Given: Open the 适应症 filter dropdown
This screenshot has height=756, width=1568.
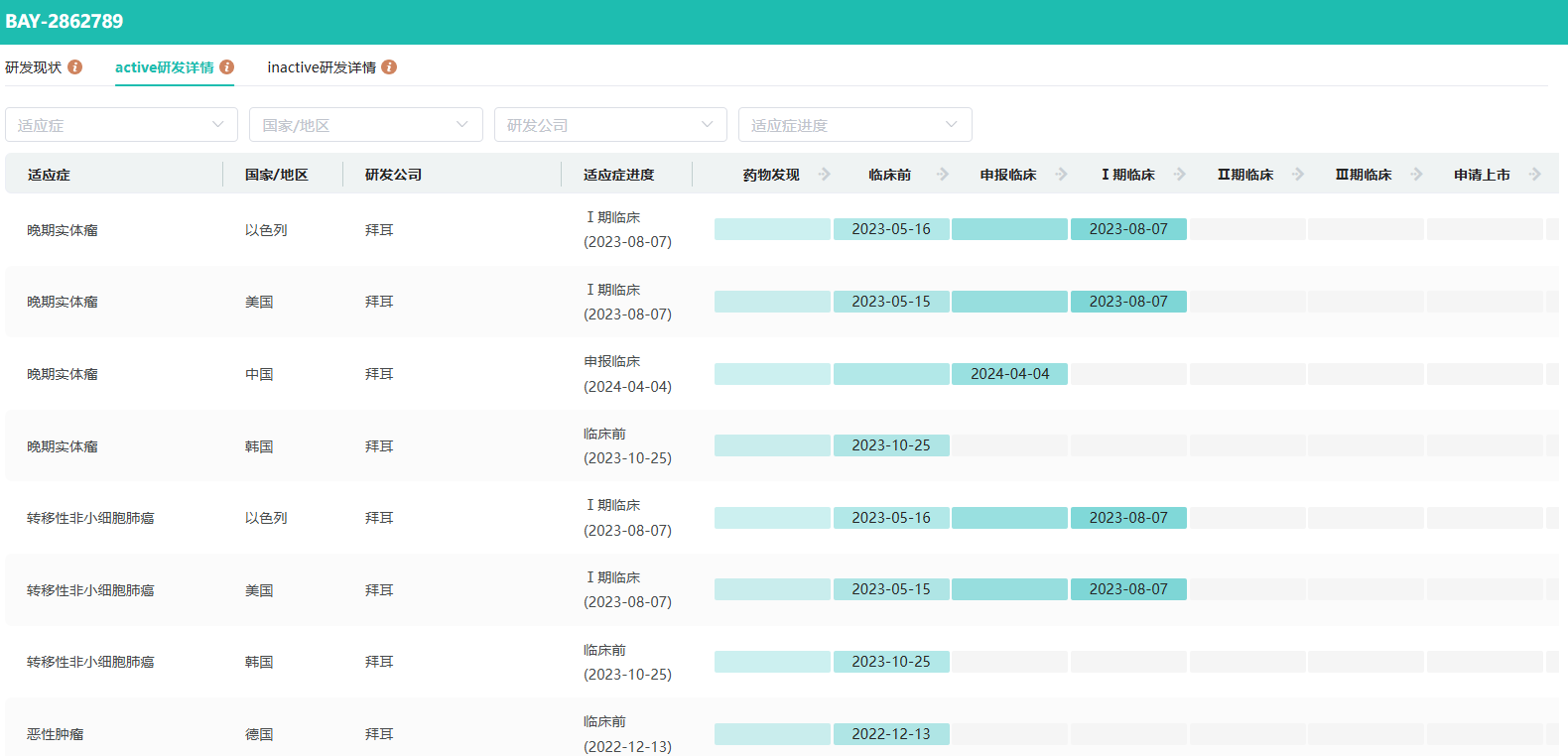Looking at the screenshot, I should click(x=121, y=125).
